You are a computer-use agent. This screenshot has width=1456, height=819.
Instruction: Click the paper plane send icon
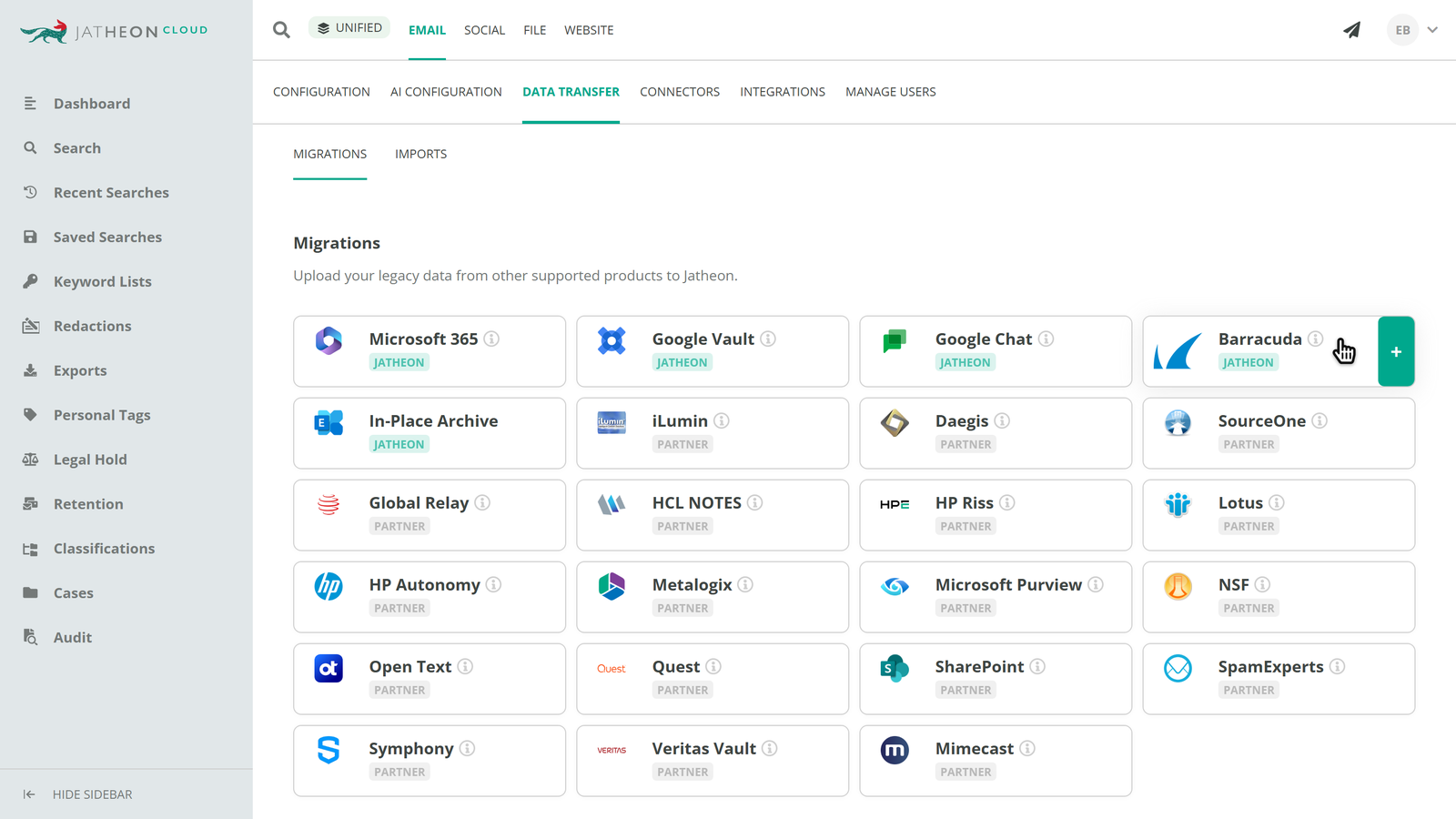(x=1352, y=30)
